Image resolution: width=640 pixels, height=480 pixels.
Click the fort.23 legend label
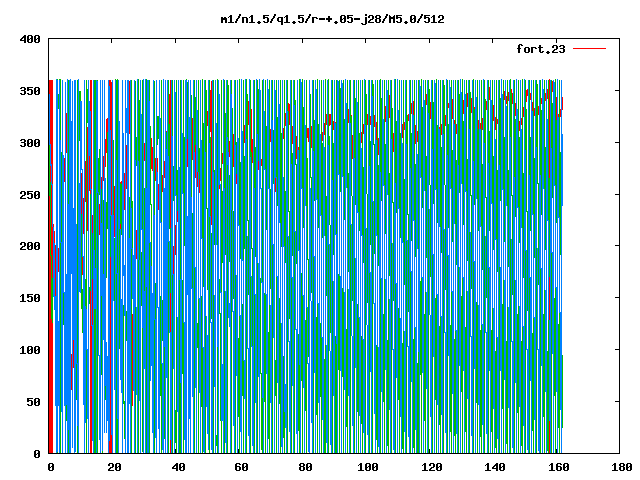541,49
